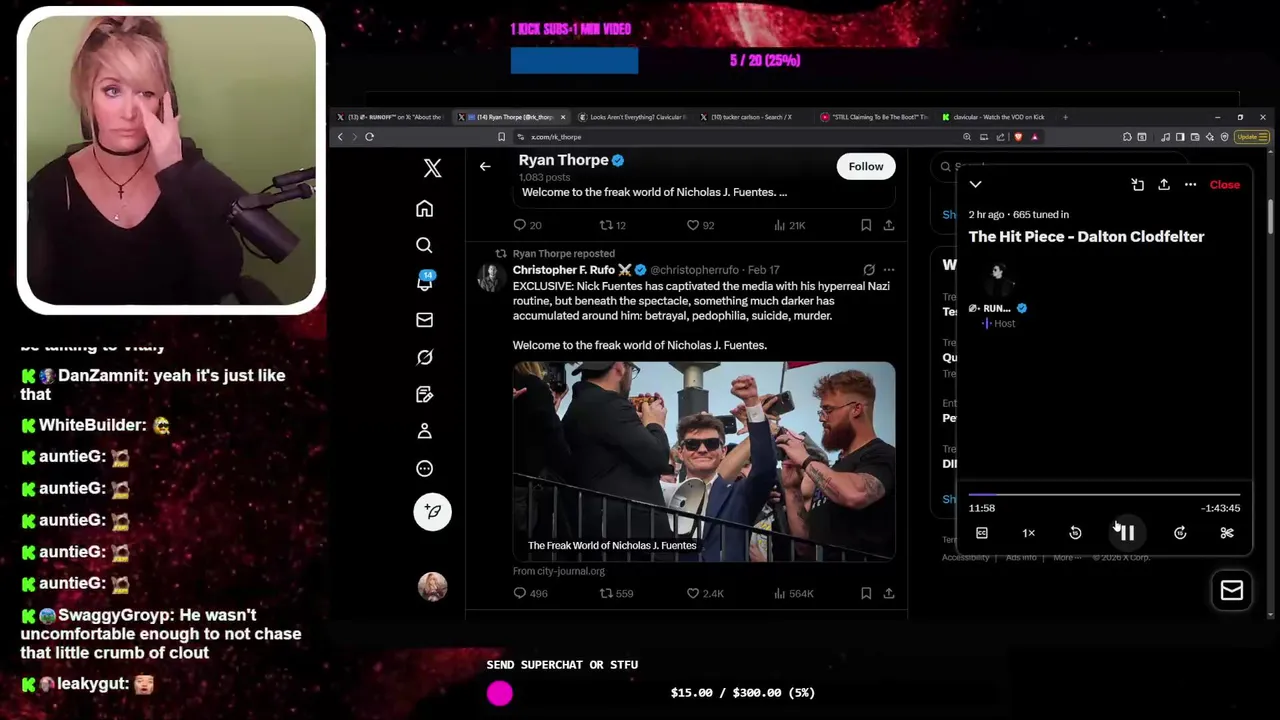Image resolution: width=1280 pixels, height=720 pixels.
Task: Seek on the Space progress bar
Action: pyautogui.click(x=1104, y=494)
